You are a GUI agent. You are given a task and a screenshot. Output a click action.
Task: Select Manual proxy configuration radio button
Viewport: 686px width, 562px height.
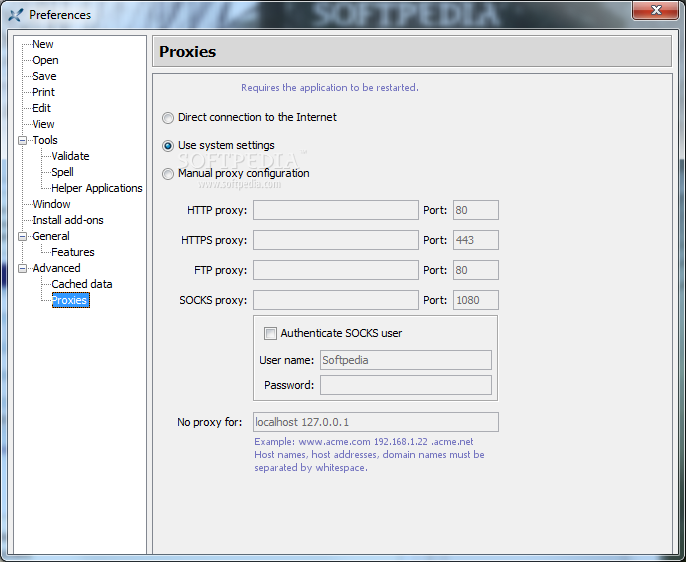point(168,174)
